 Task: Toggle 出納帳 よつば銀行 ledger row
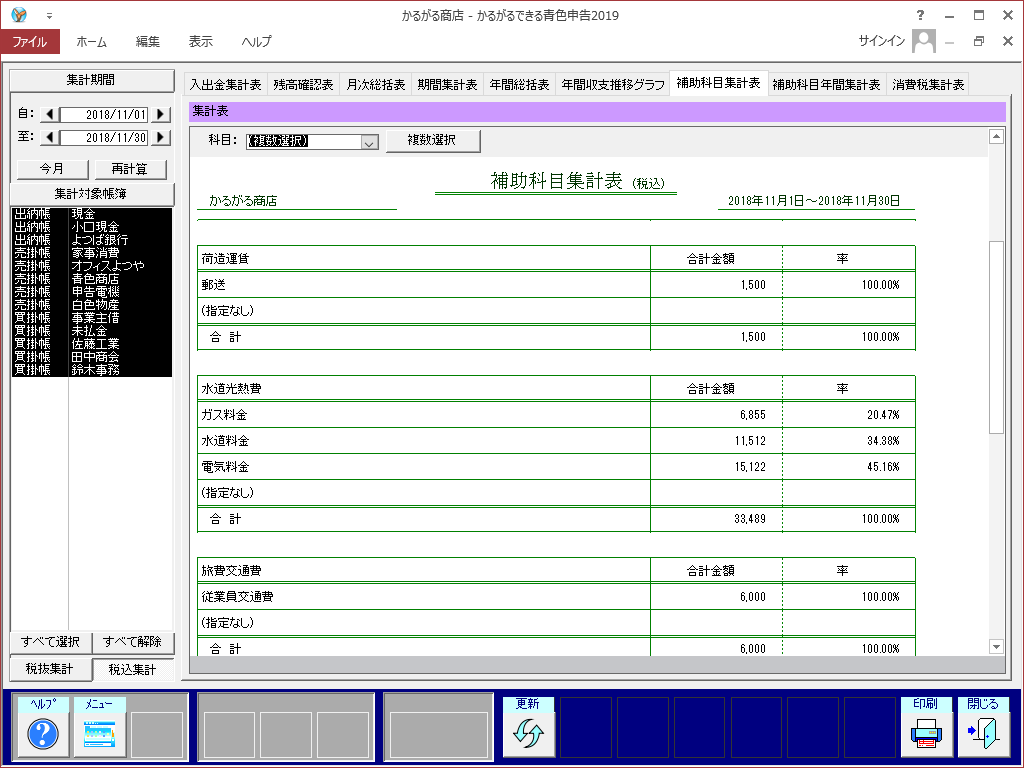point(91,240)
